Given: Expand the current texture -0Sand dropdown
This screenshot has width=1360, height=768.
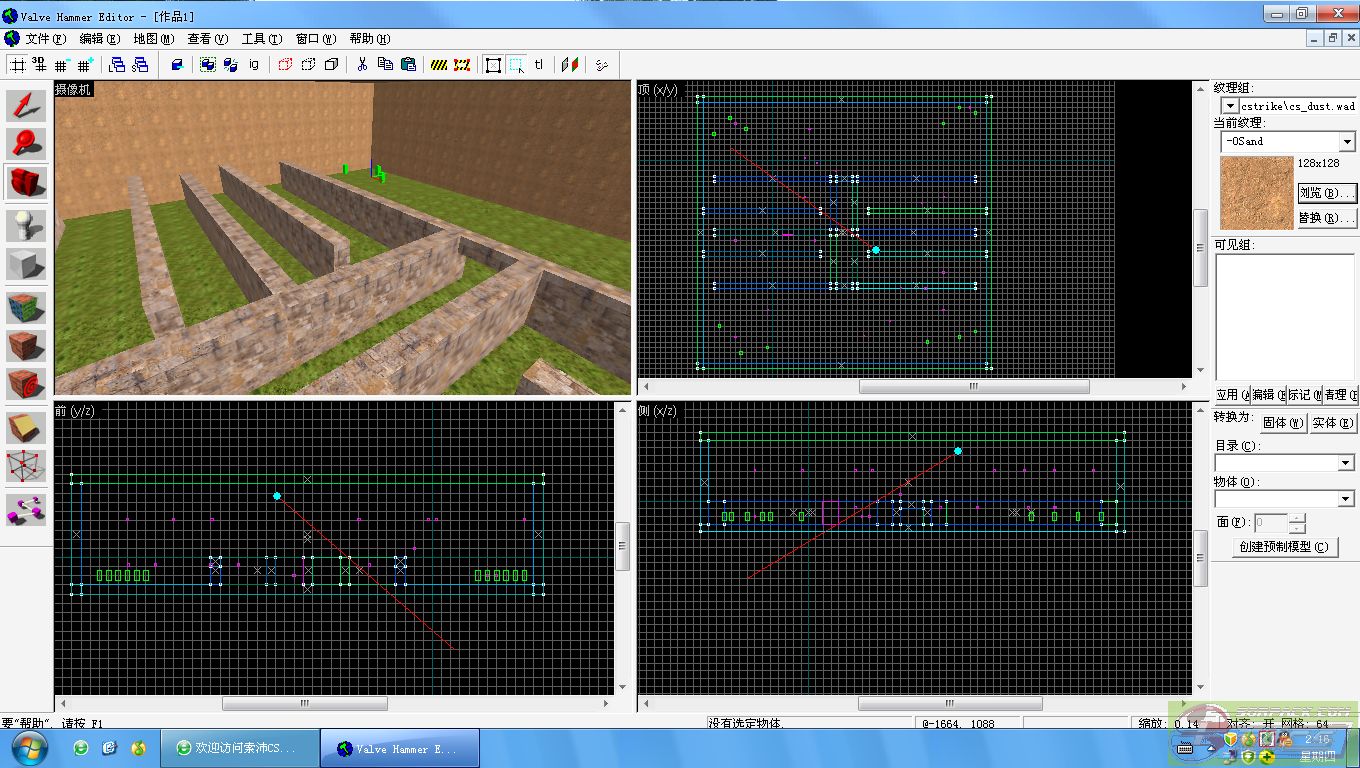Looking at the screenshot, I should [x=1346, y=142].
